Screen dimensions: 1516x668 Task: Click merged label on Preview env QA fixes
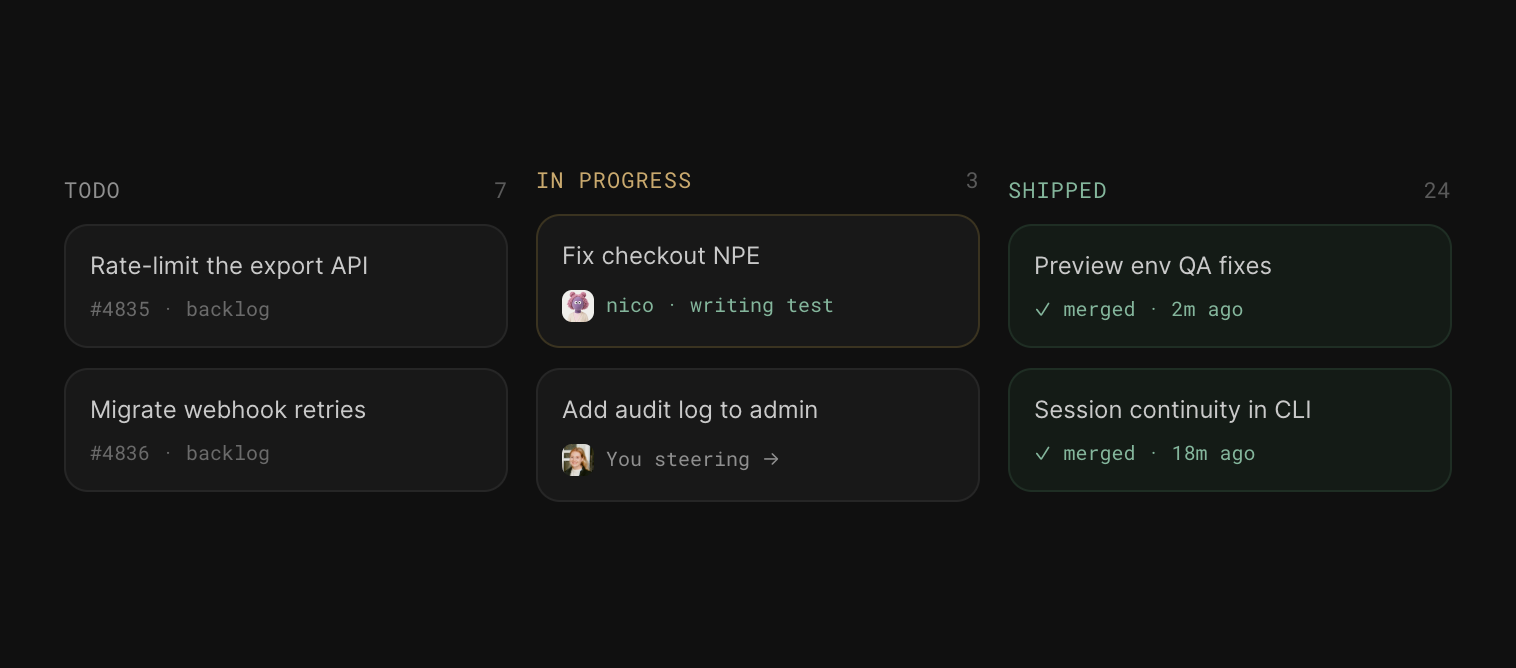[x=1099, y=310]
